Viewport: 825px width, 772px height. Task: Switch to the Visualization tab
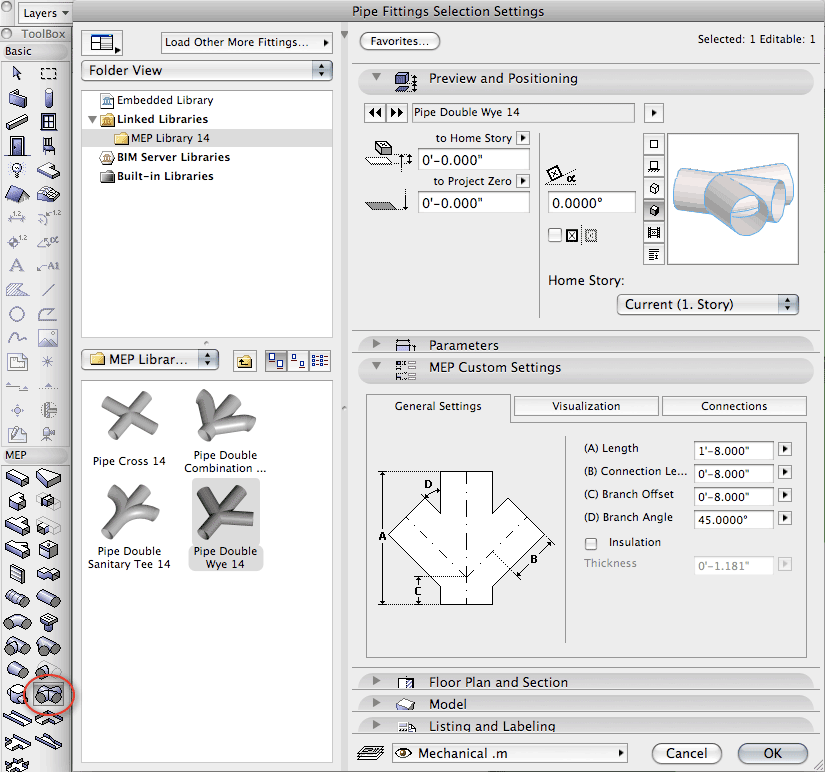(586, 406)
